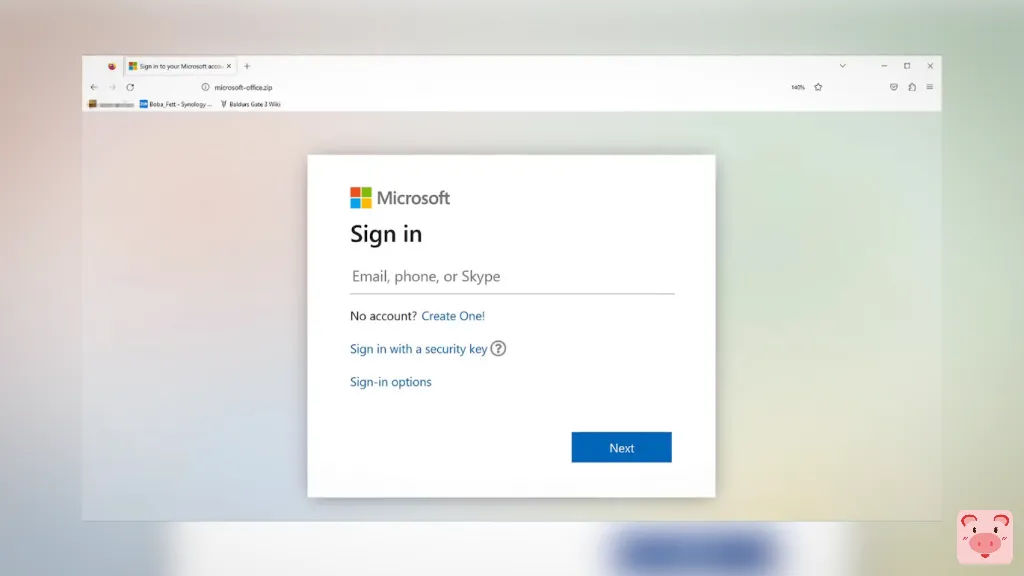This screenshot has width=1024, height=576.
Task: Reload the page with the refresh icon
Action: point(130,87)
